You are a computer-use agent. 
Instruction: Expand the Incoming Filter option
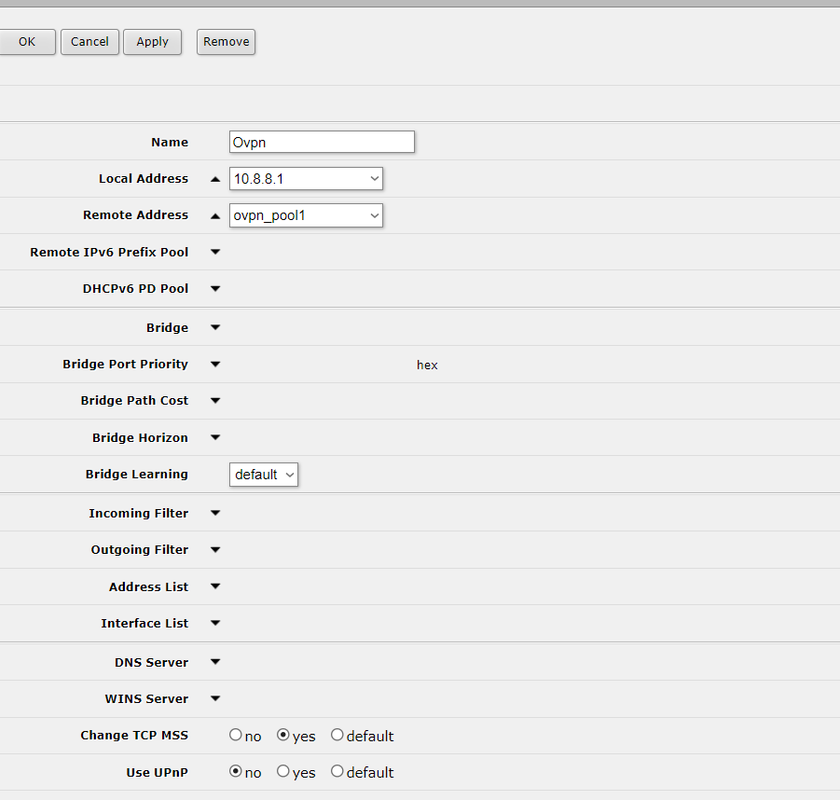click(215, 513)
